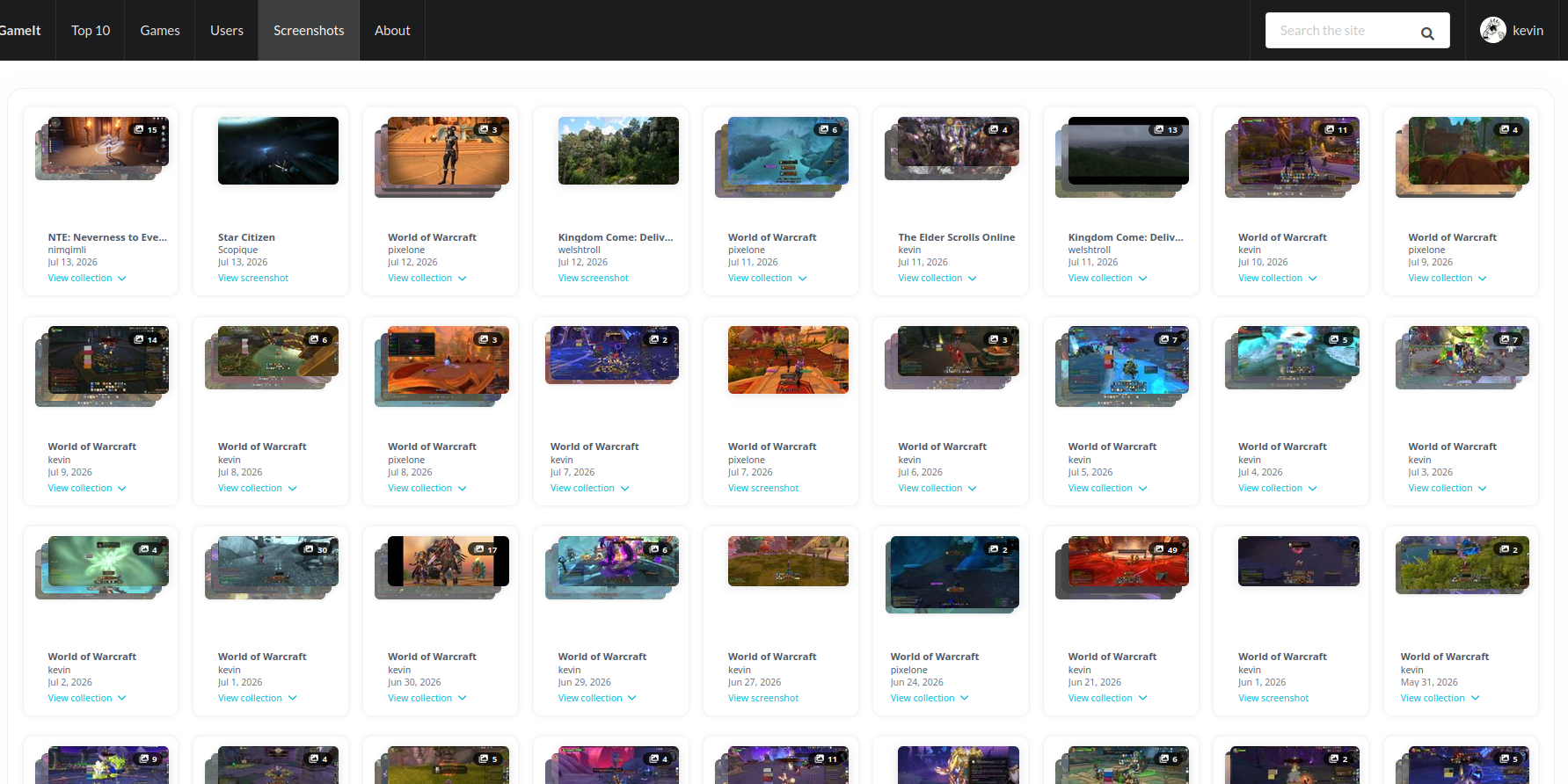Image resolution: width=1568 pixels, height=784 pixels.
Task: Click the 'NTE: Neverness to Eve...' title
Action: click(107, 237)
